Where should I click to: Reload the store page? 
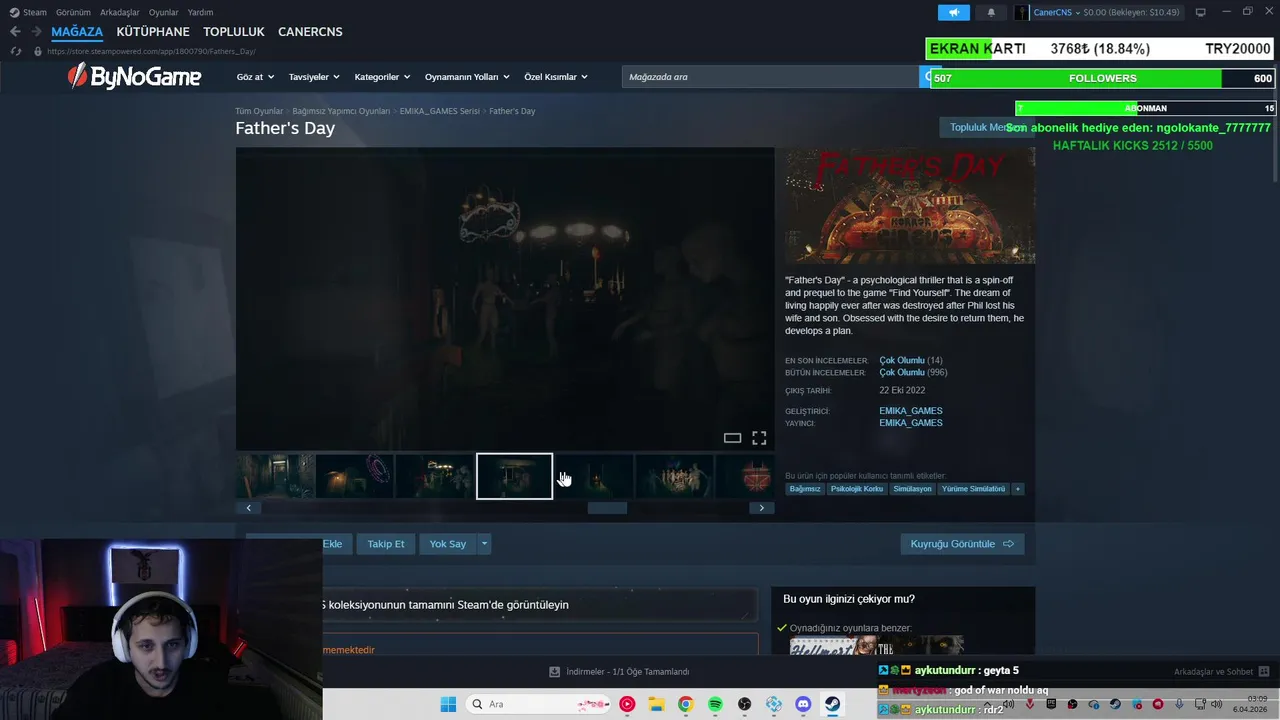pos(15,51)
